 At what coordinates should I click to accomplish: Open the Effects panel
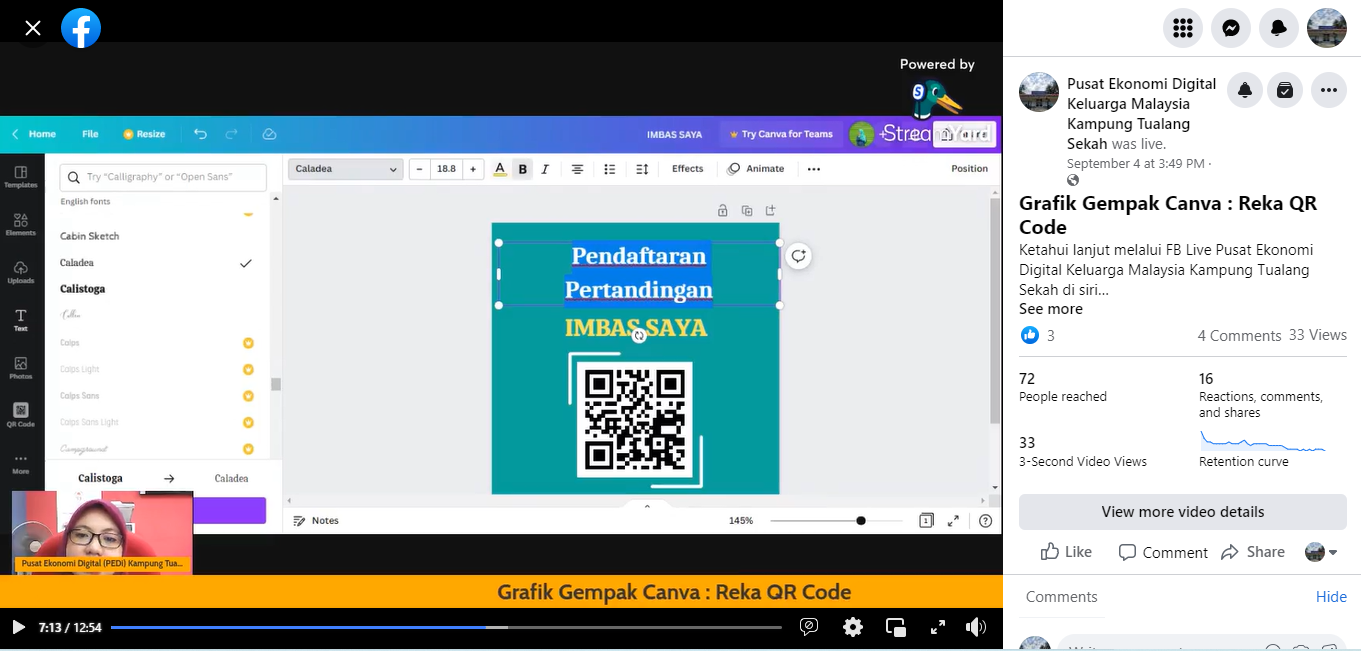688,169
